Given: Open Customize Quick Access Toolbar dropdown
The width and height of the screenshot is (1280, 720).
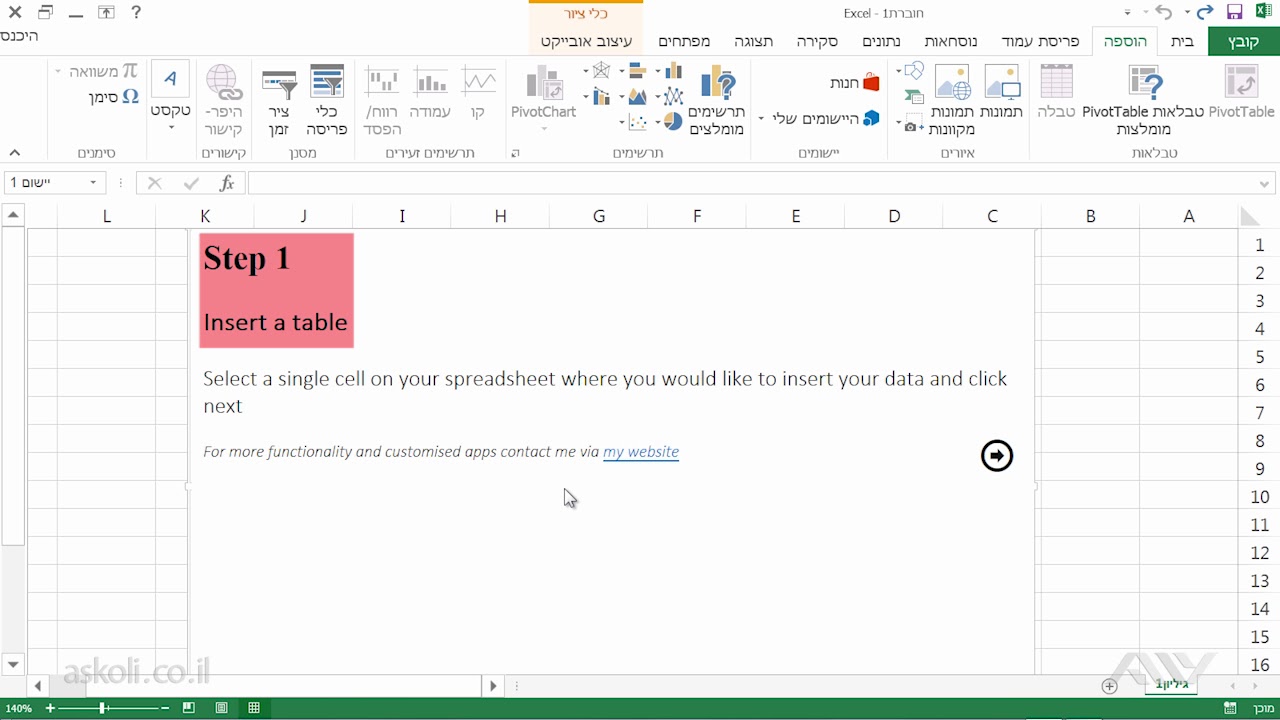Looking at the screenshot, I should (1128, 13).
